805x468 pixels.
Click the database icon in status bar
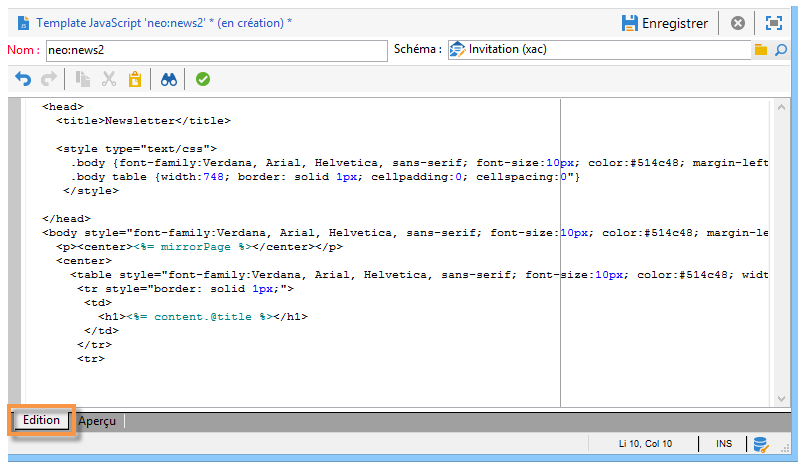click(x=761, y=444)
